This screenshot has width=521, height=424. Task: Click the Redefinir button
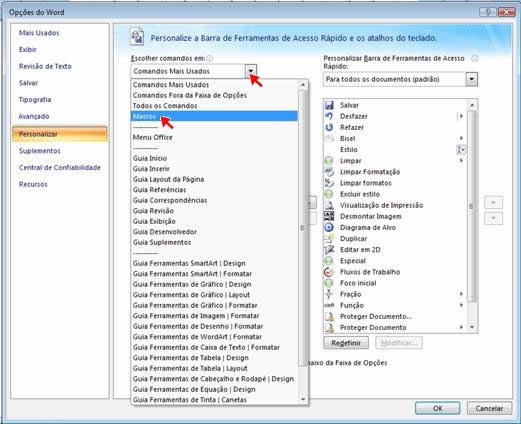click(x=346, y=343)
